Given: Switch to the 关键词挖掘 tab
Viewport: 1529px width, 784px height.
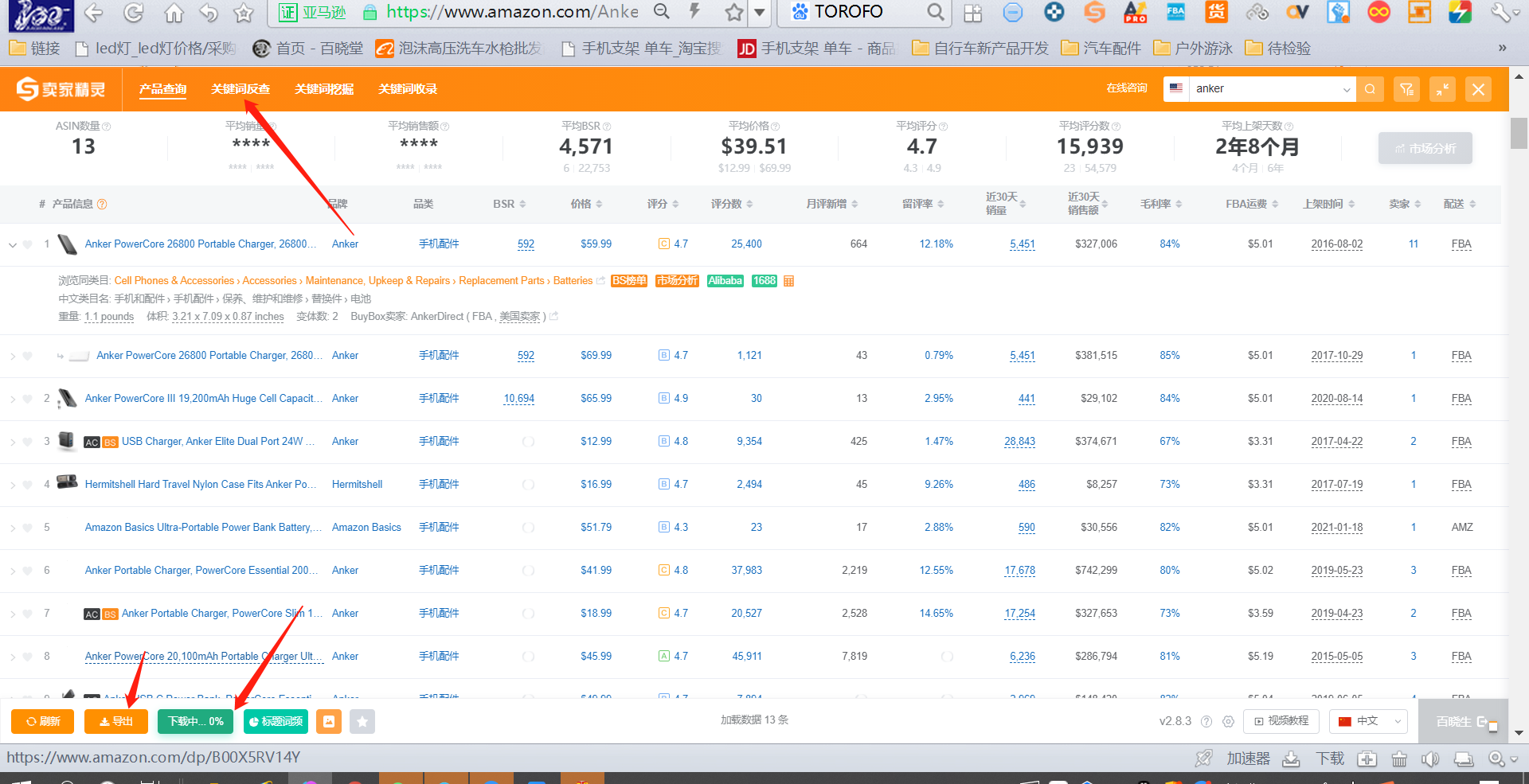Looking at the screenshot, I should tap(324, 89).
